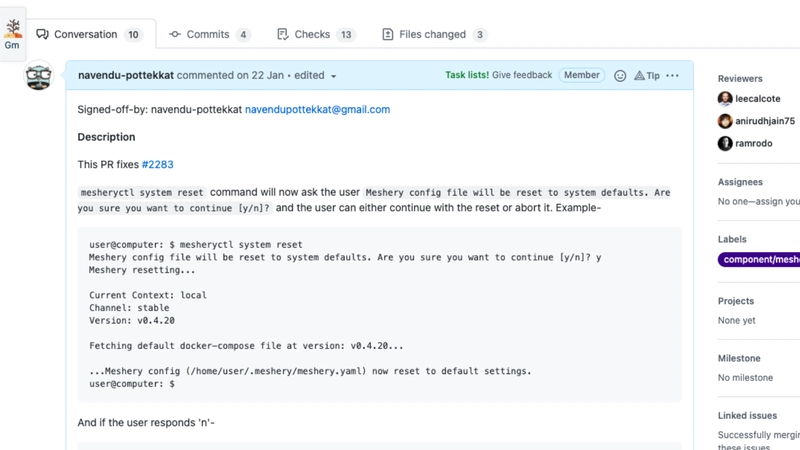800x450 pixels.
Task: Open the comment's three-dot options menu
Action: click(672, 76)
